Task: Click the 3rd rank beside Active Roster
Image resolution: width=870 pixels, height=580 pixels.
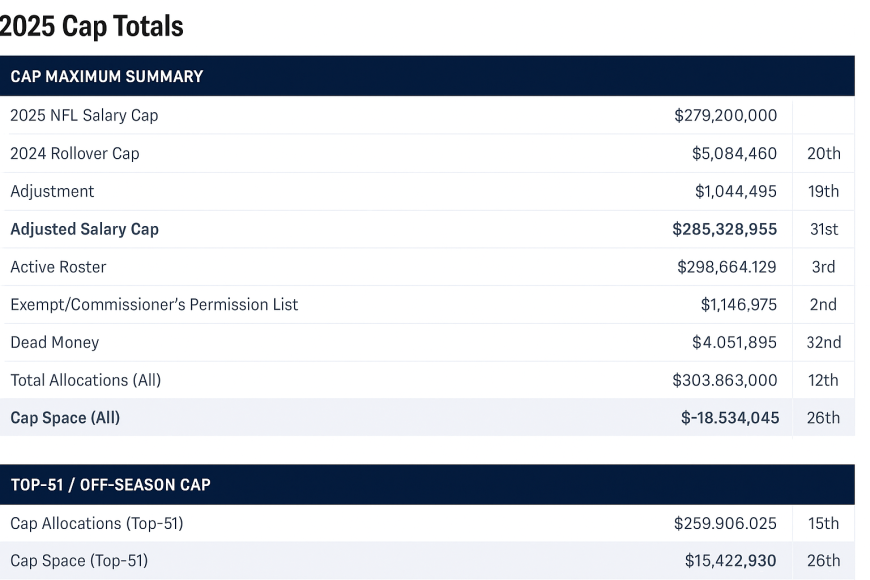Action: pos(823,267)
